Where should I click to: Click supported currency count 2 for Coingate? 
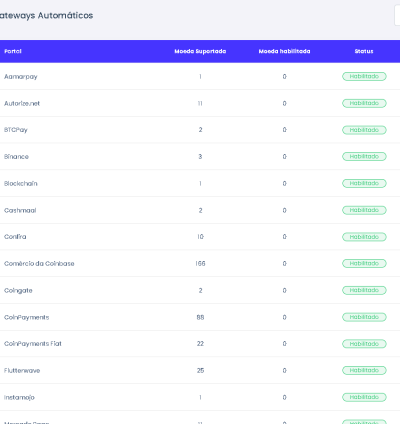(x=200, y=290)
